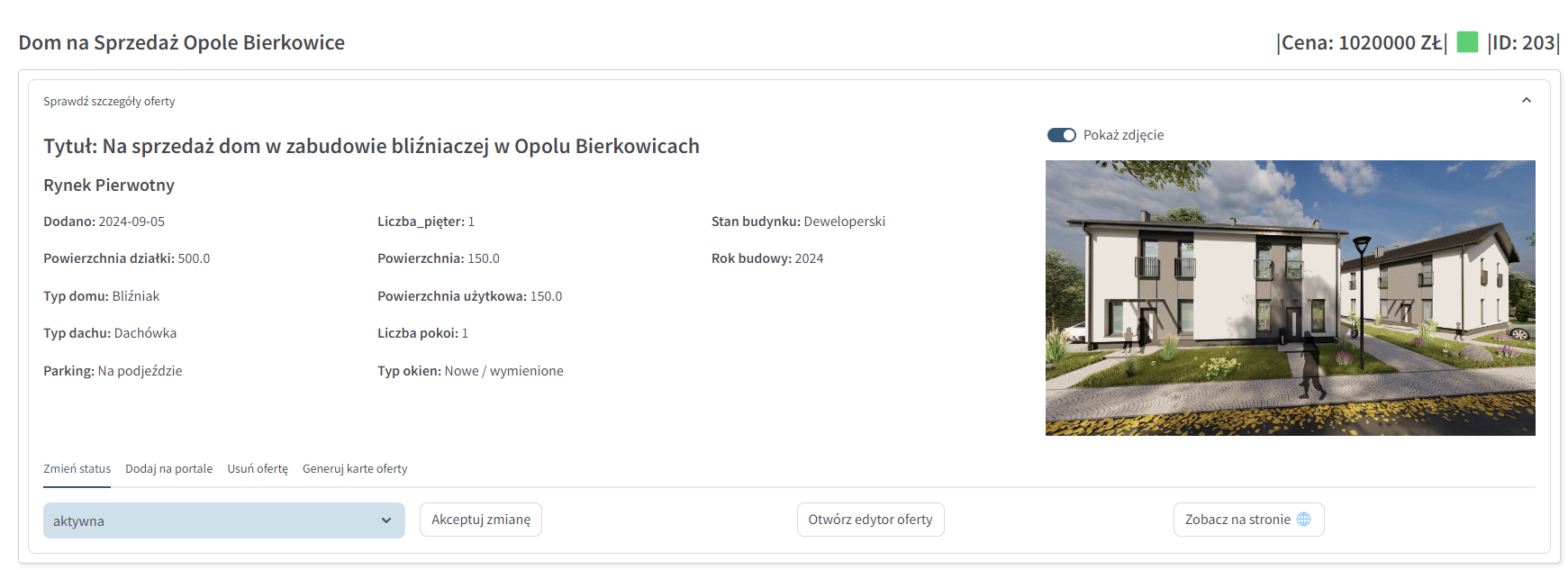Switch to the Zmień status tab
The width and height of the screenshot is (1568, 570).
77,469
